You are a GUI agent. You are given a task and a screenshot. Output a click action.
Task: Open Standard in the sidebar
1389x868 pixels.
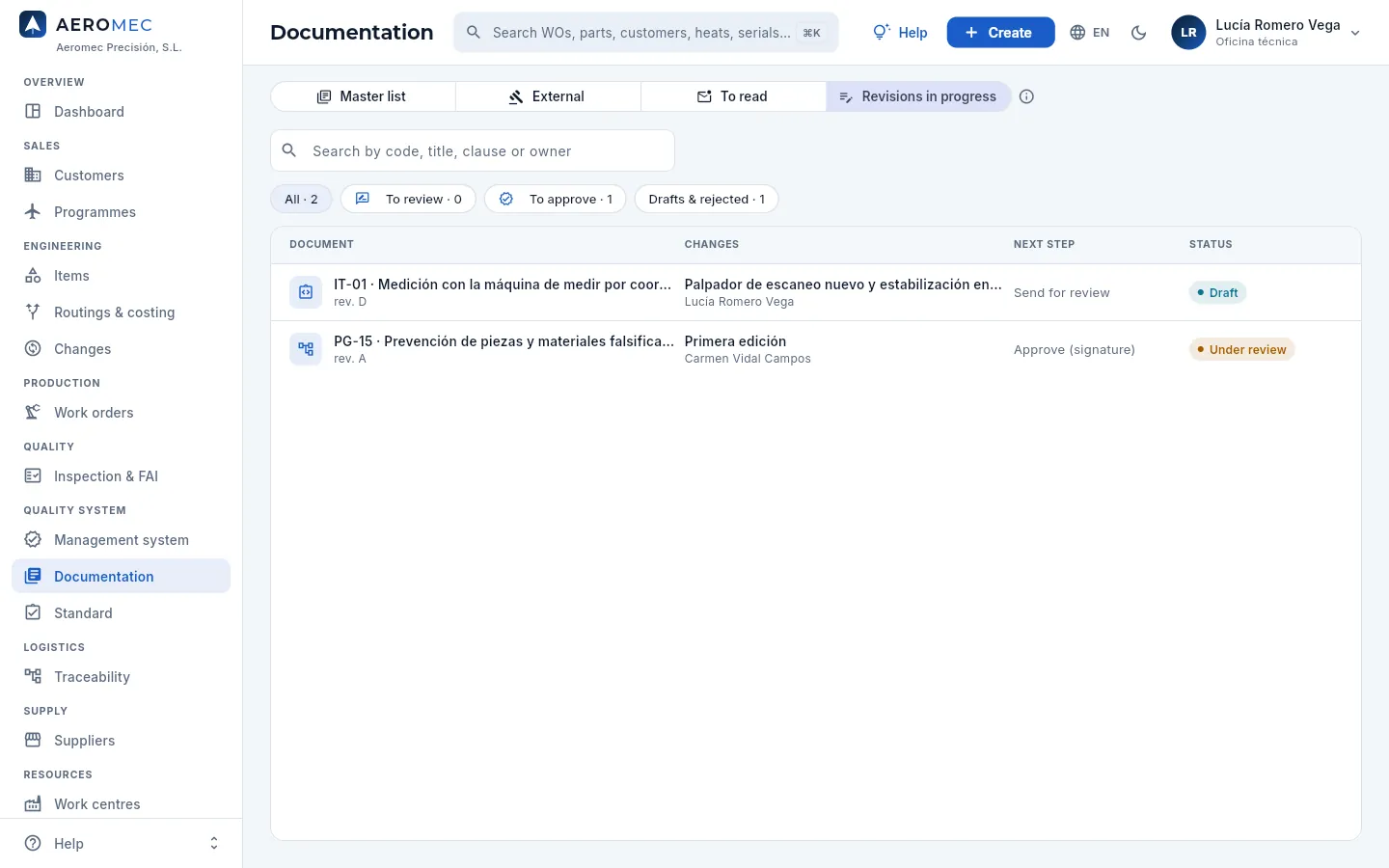(122, 613)
